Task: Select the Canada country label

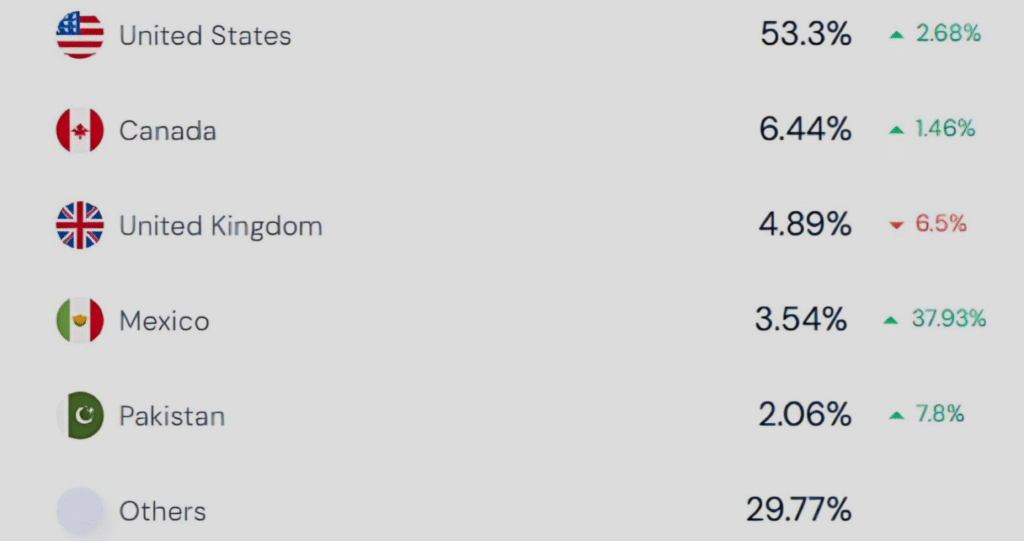Action: click(167, 131)
